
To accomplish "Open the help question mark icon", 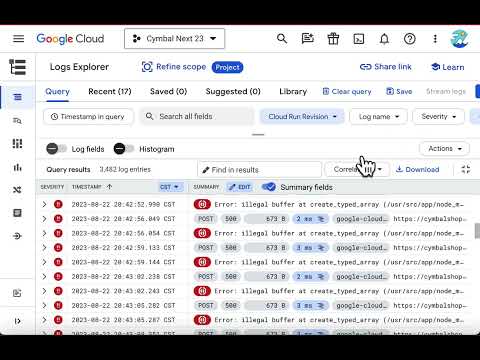I will (x=410, y=39).
